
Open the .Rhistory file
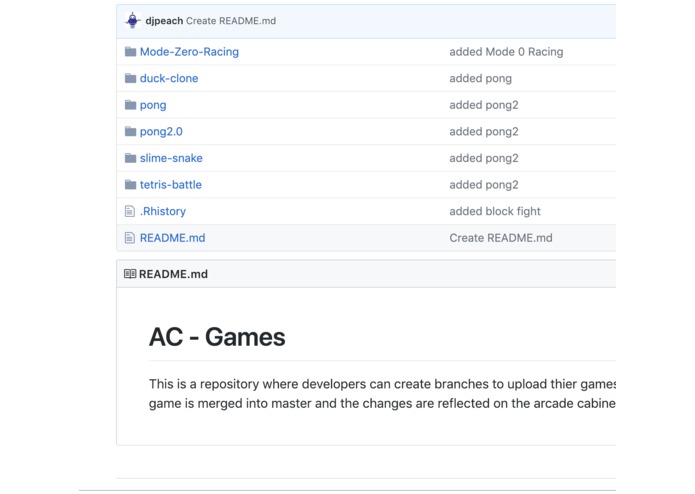pos(163,211)
